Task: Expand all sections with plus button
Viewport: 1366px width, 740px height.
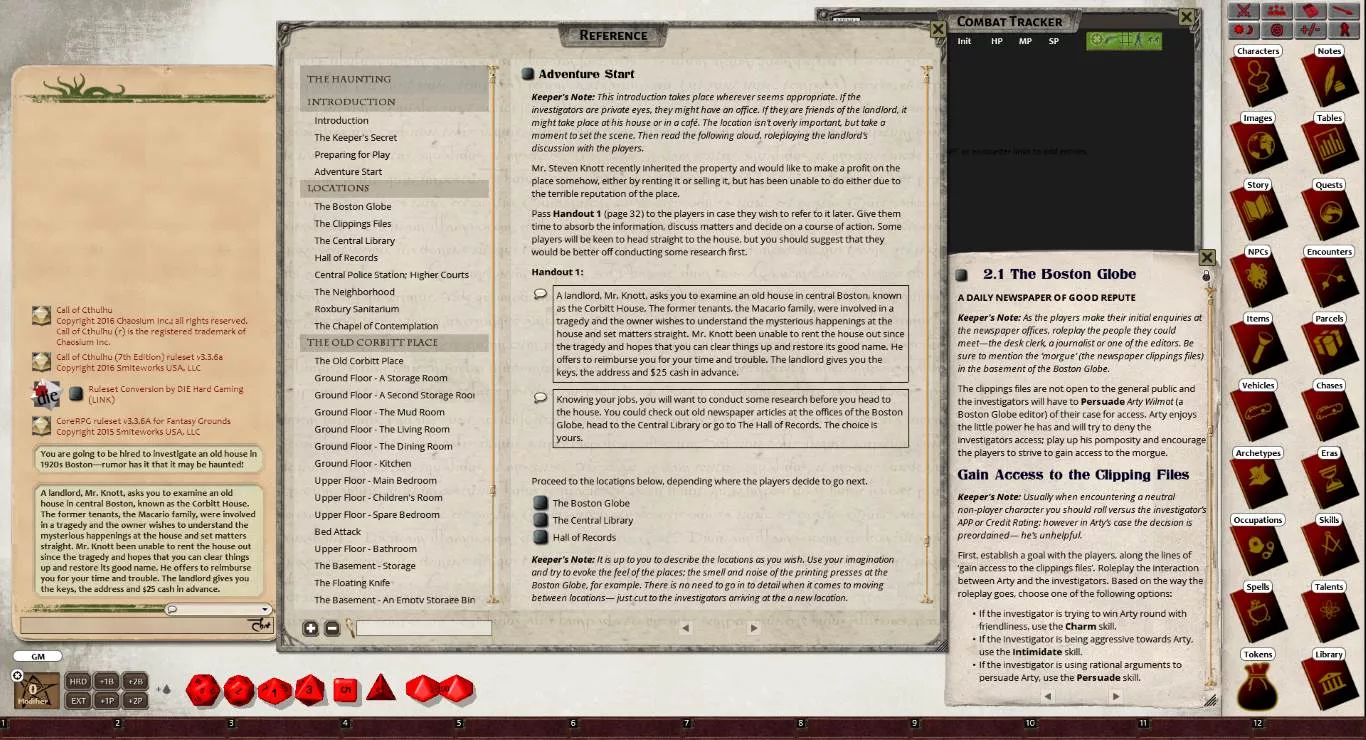Action: click(311, 628)
